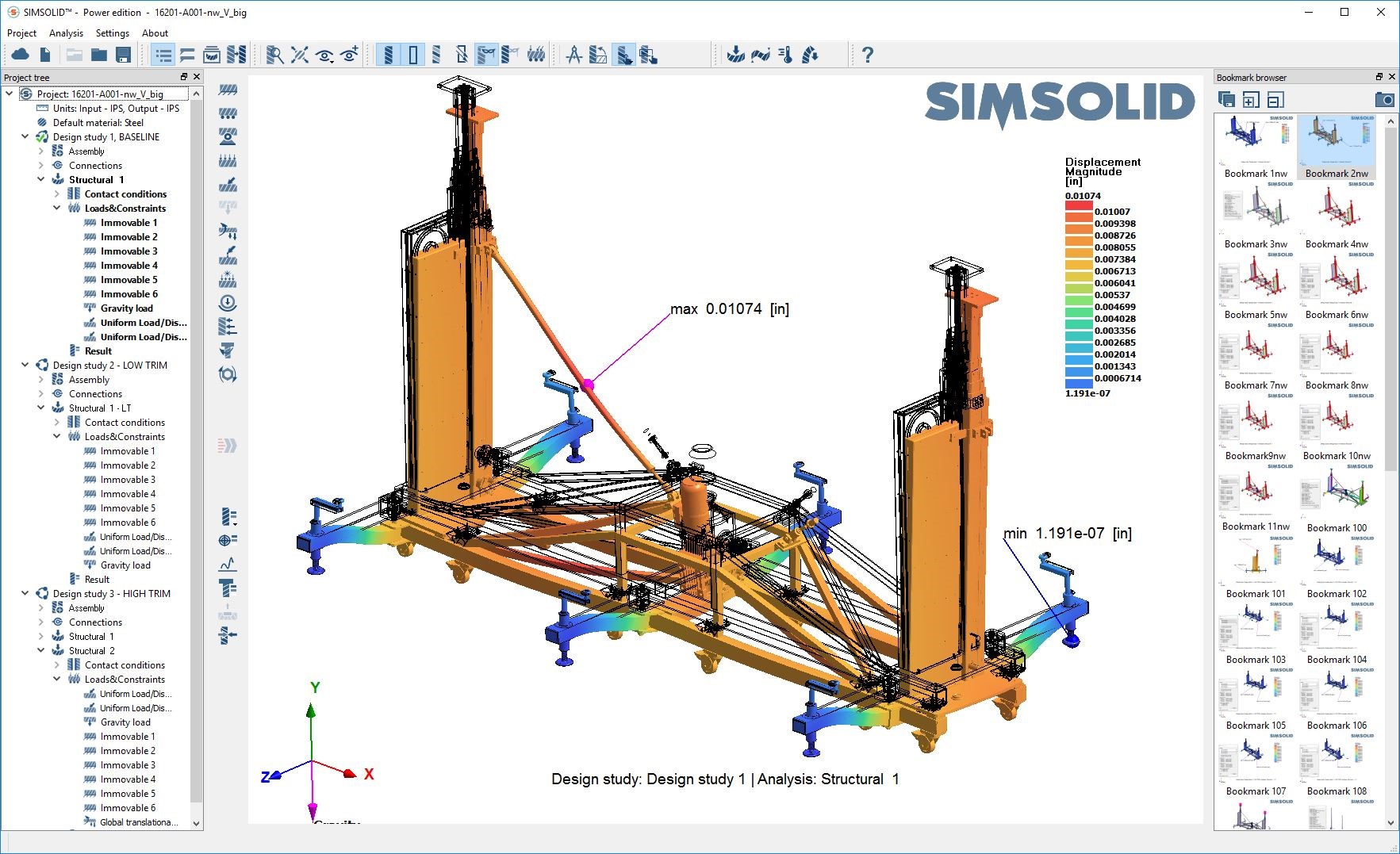The width and height of the screenshot is (1400, 854).
Task: Select the measure compass tool
Action: point(575,54)
